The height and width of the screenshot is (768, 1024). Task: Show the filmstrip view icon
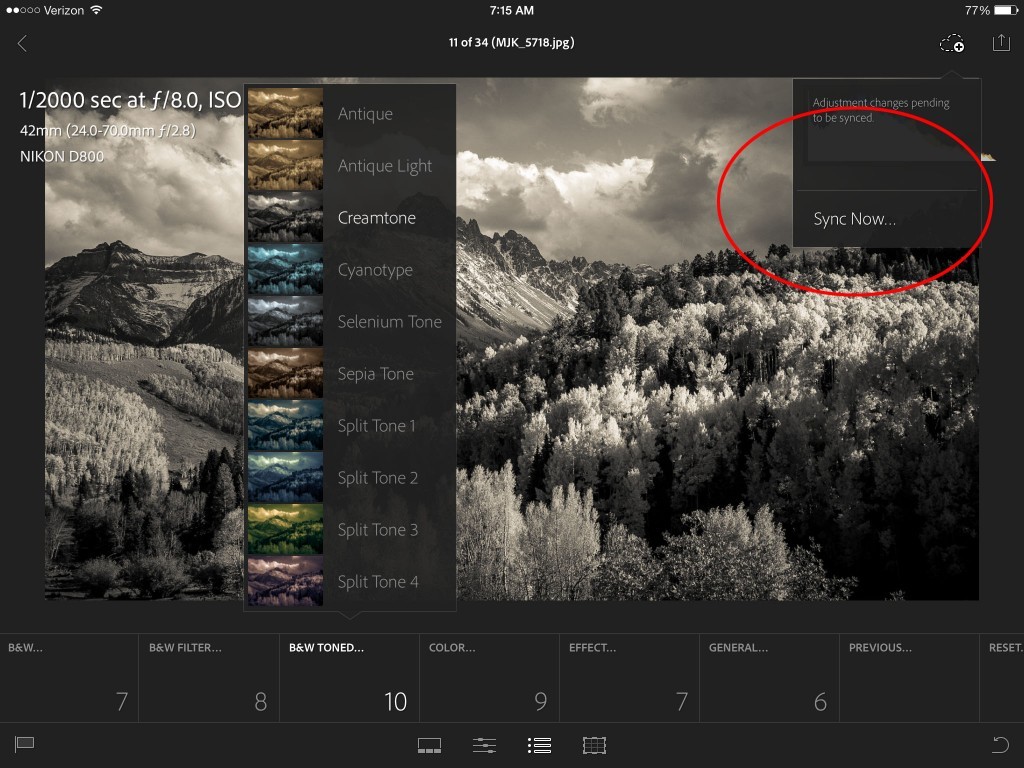pyautogui.click(x=429, y=745)
